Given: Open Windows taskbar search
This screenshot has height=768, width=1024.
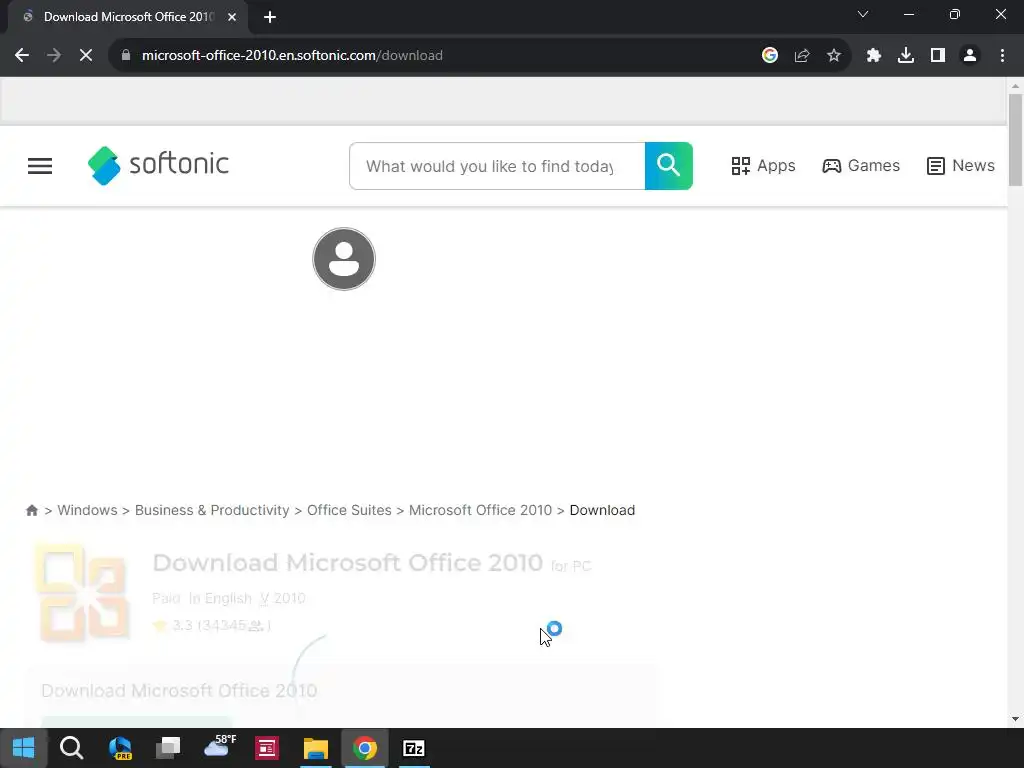Looking at the screenshot, I should click(x=71, y=748).
